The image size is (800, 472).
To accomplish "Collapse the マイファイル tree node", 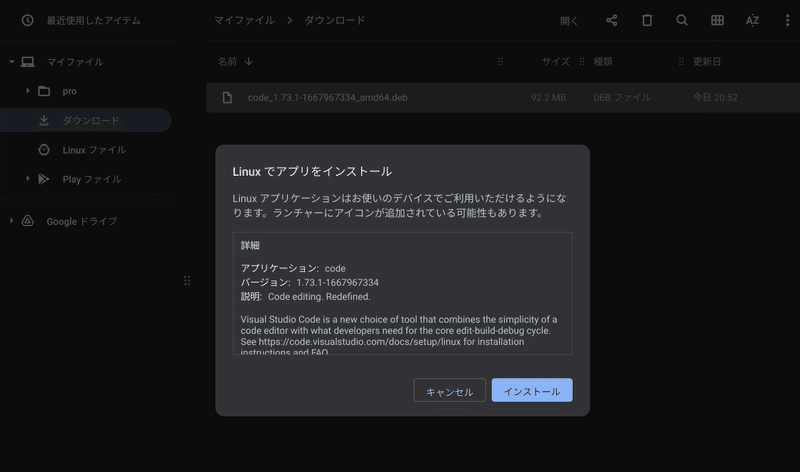I will pos(11,62).
